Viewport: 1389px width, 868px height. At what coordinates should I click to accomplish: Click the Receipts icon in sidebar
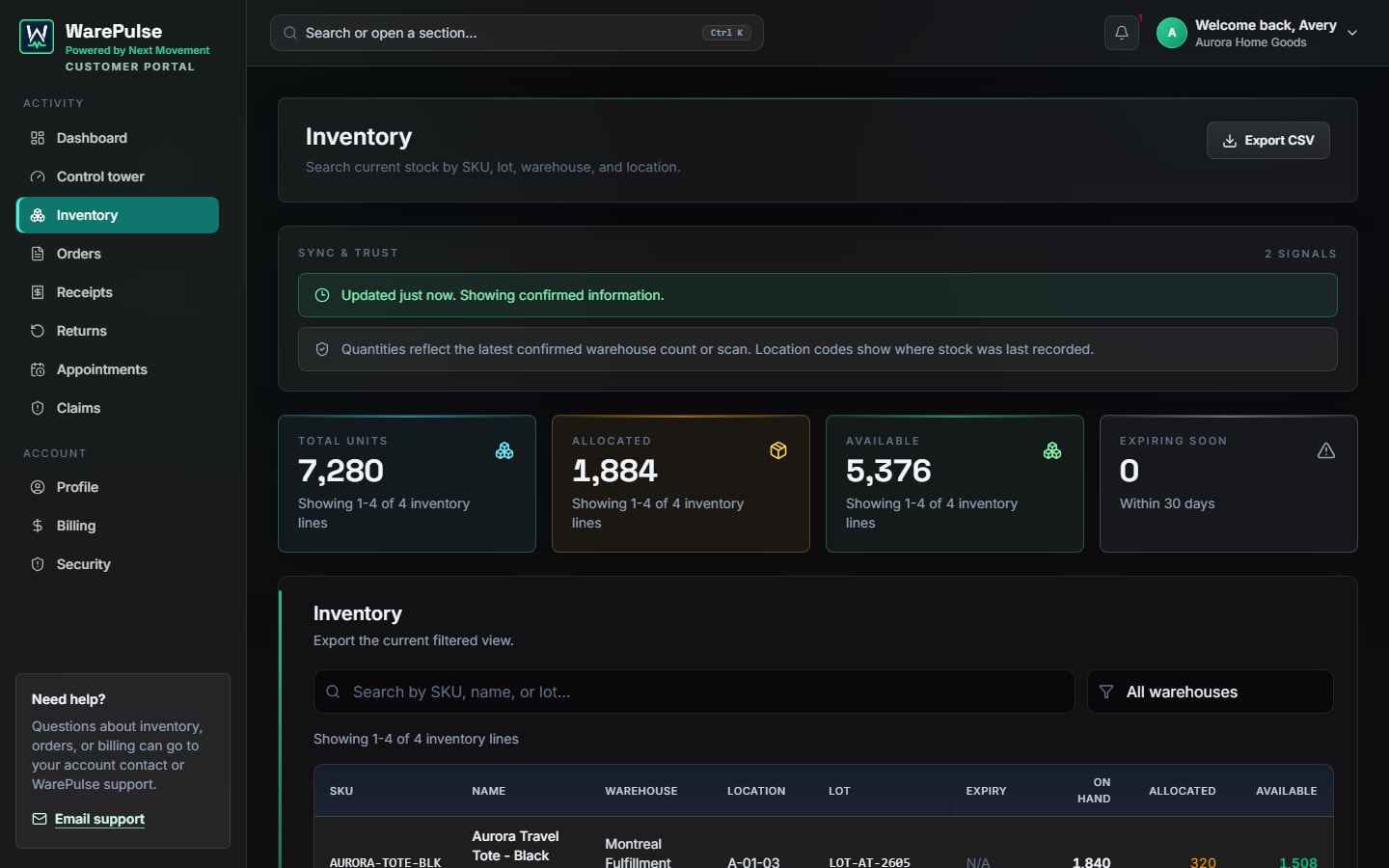tap(38, 292)
